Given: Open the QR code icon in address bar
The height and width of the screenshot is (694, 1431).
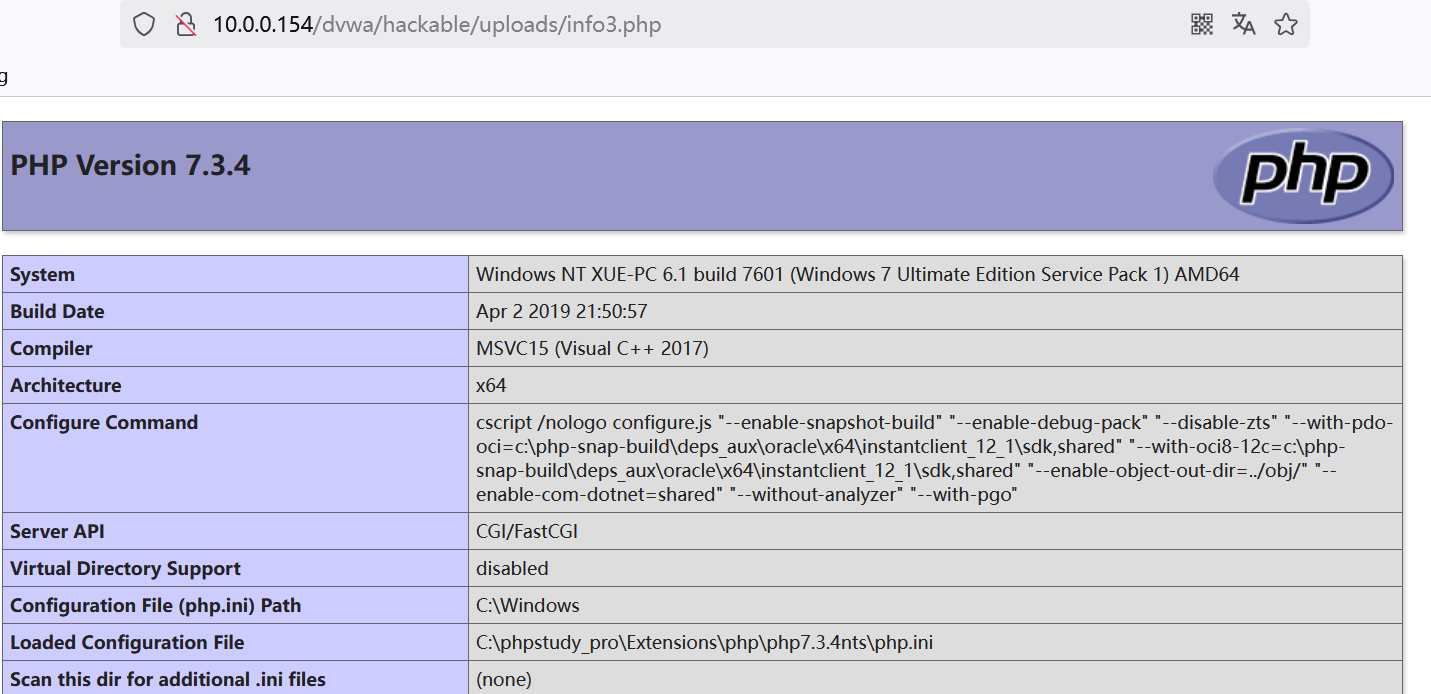Looking at the screenshot, I should (1202, 25).
